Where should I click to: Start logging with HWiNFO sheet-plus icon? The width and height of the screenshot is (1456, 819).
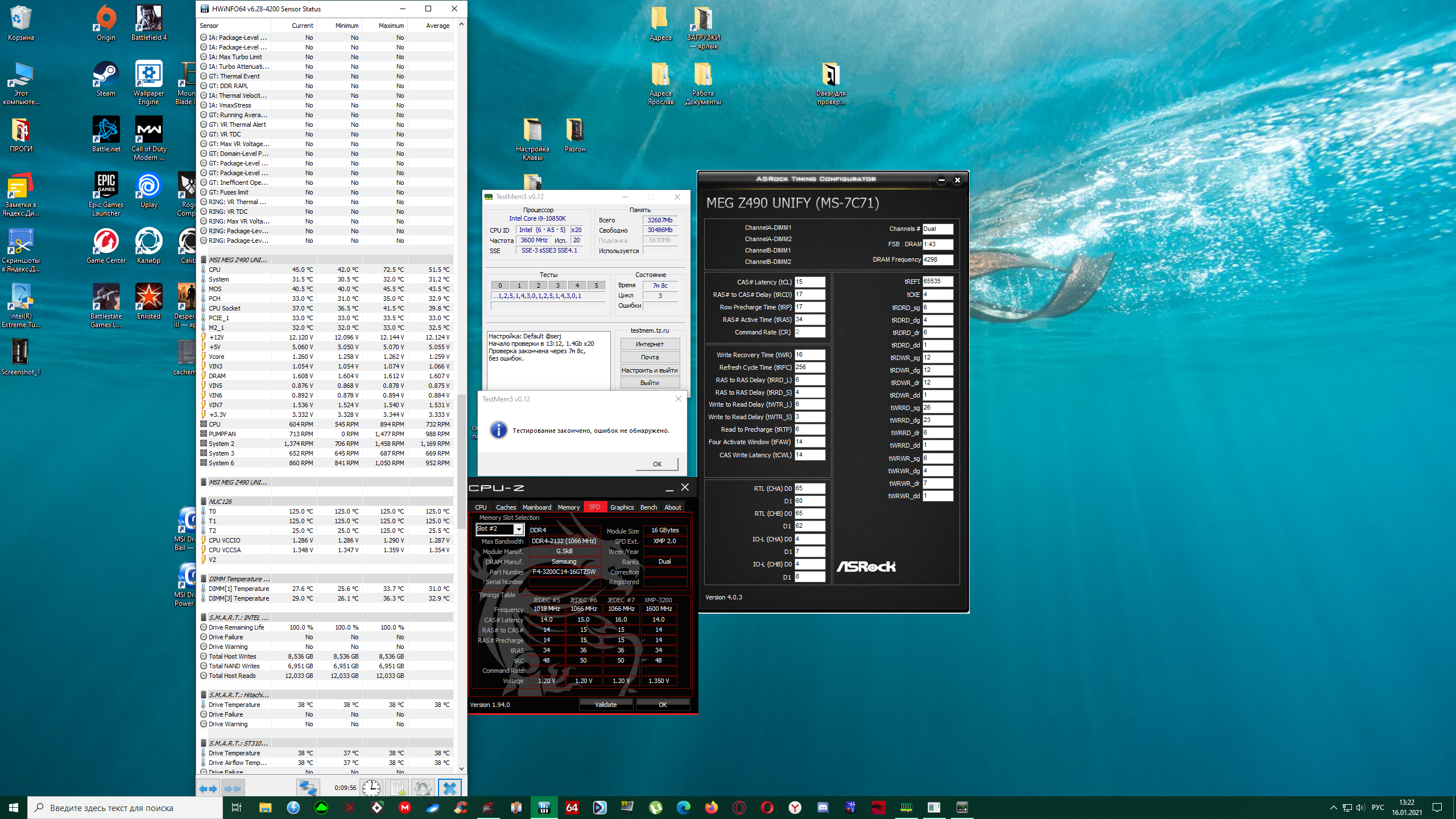[x=398, y=788]
